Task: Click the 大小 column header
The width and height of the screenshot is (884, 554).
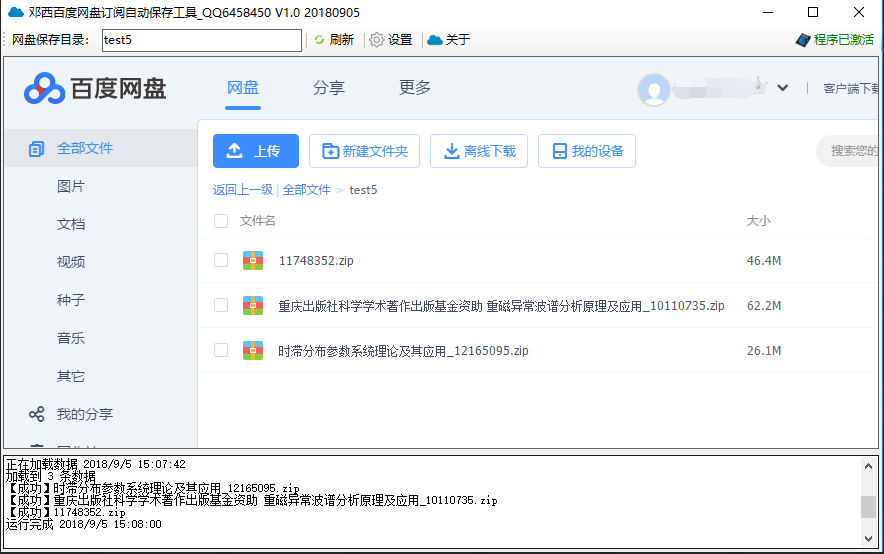Action: pos(759,221)
